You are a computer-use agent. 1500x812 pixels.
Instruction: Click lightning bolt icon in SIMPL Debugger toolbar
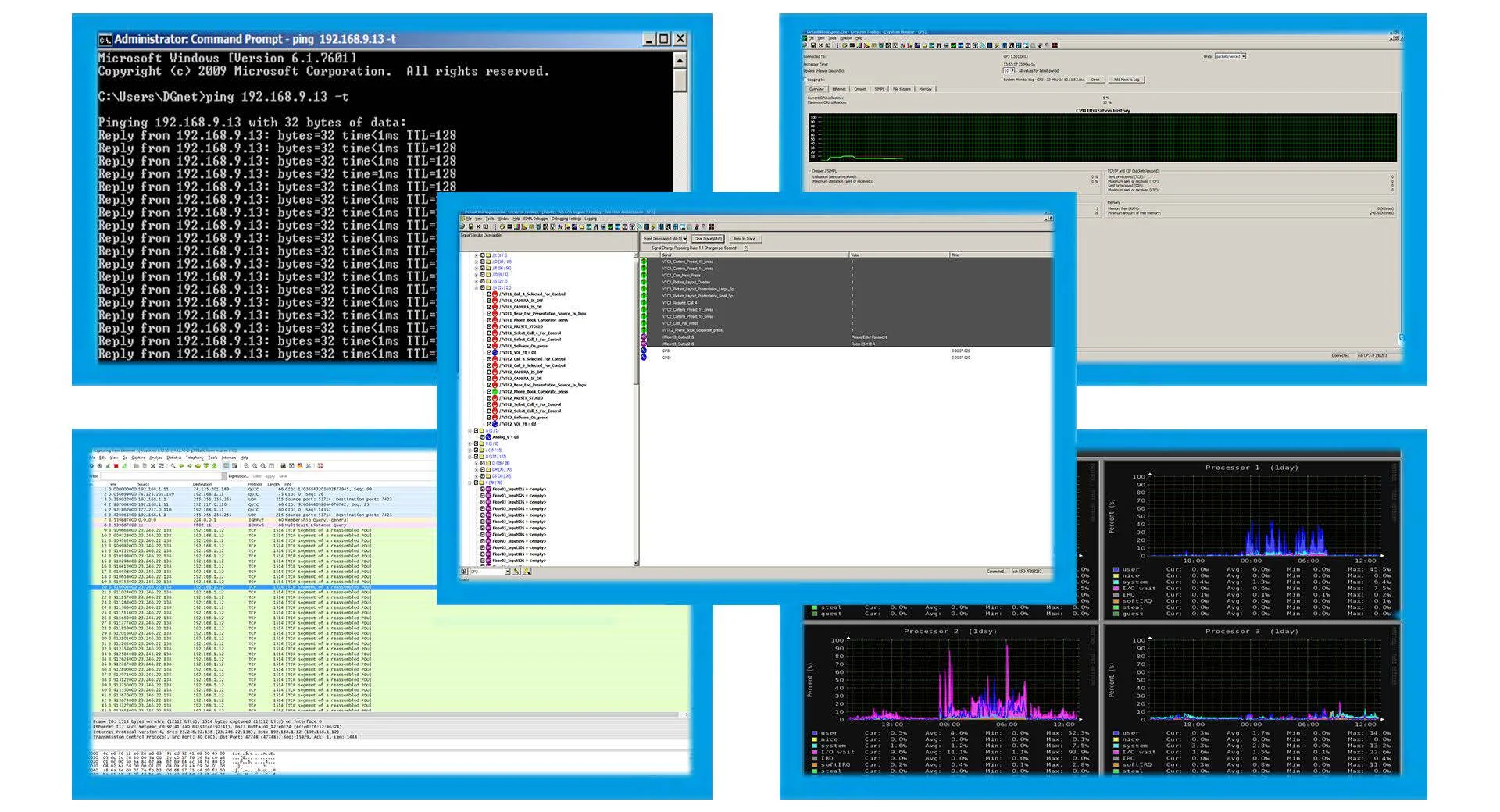(653, 226)
